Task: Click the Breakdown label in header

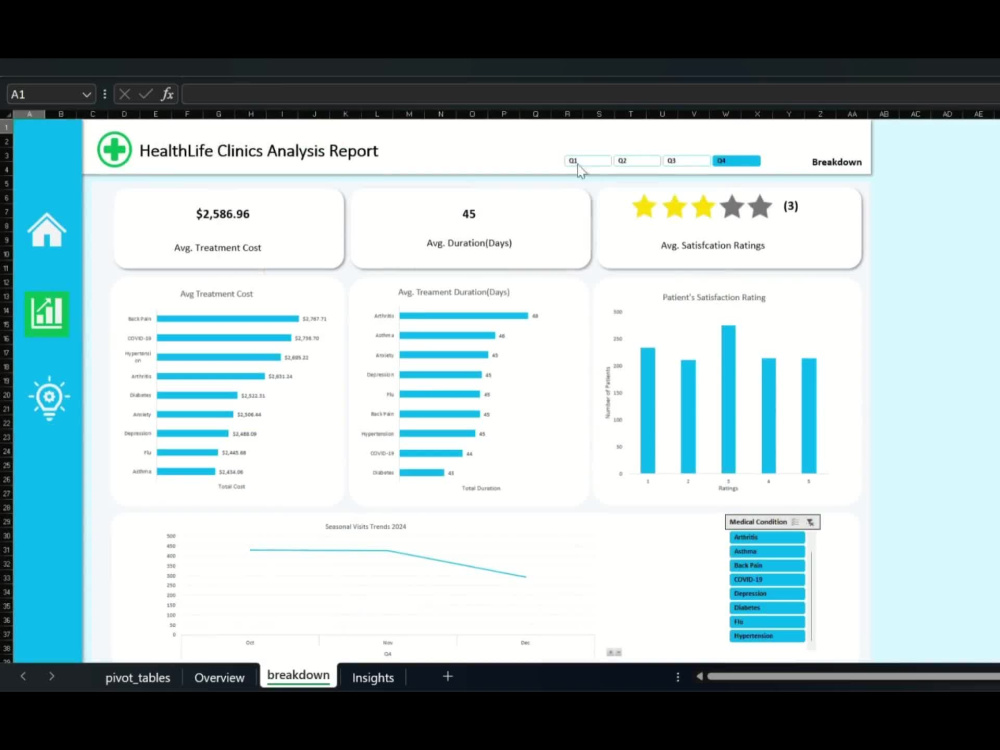Action: [836, 162]
